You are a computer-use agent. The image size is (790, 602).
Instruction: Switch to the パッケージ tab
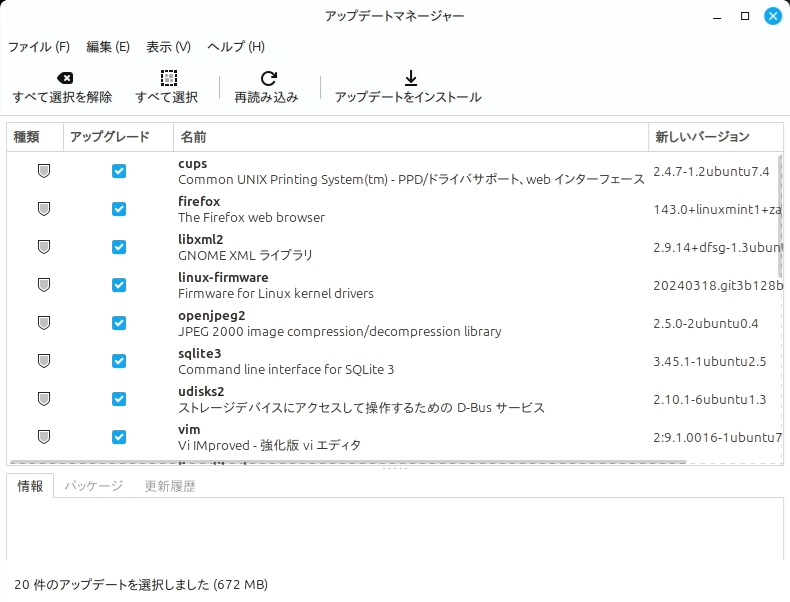pyautogui.click(x=94, y=486)
